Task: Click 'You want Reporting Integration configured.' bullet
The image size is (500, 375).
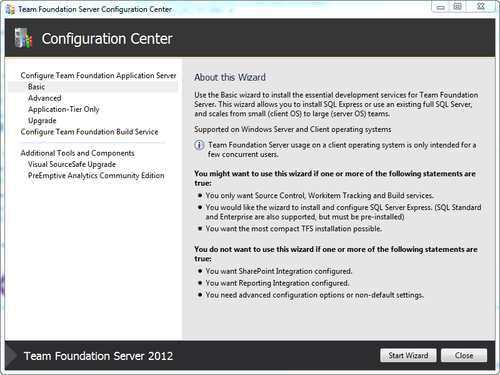Action: 277,283
